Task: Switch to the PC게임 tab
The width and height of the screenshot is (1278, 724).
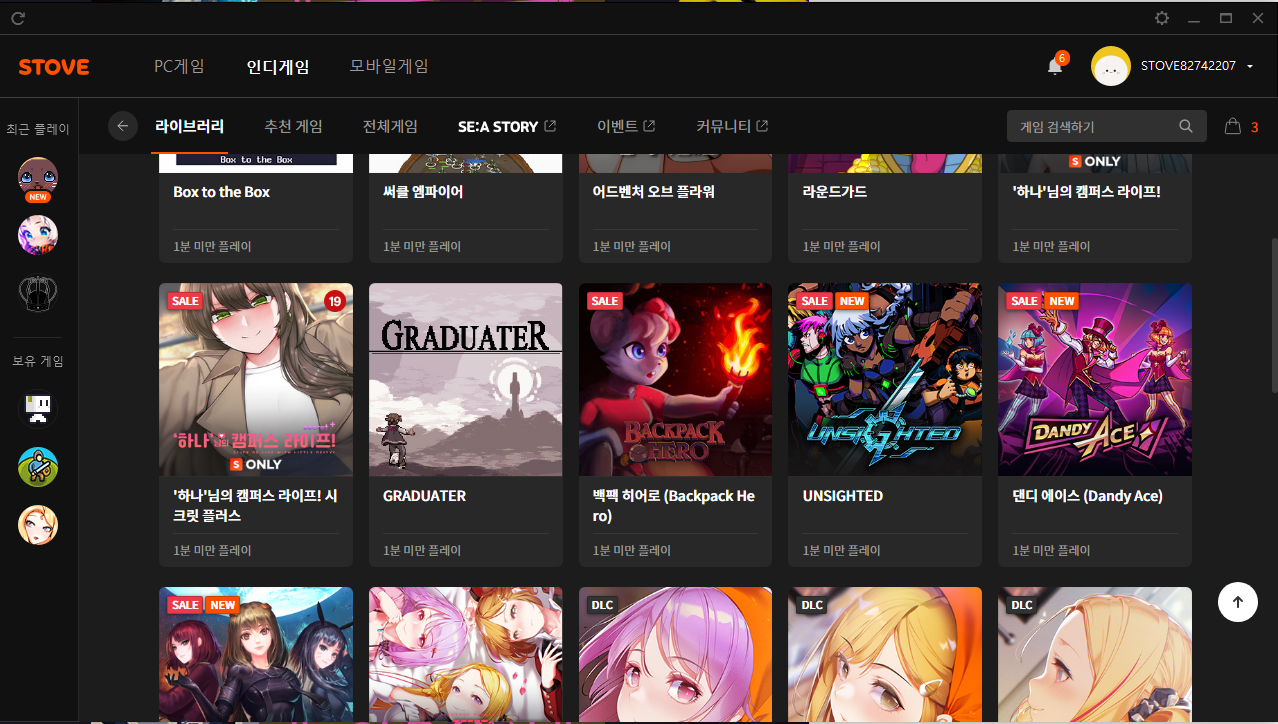Action: (x=179, y=67)
